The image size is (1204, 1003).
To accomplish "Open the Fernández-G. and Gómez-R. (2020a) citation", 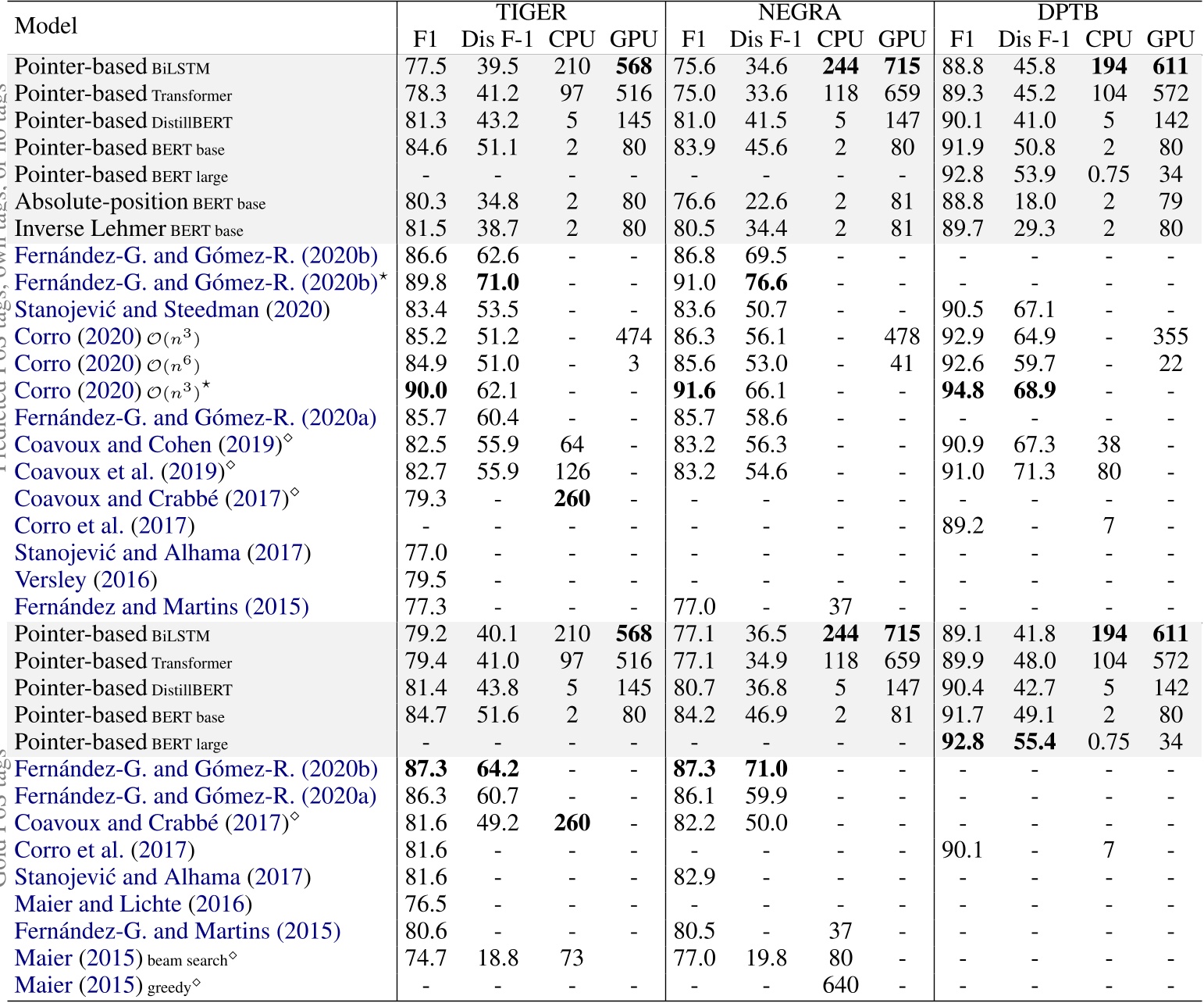I will (x=195, y=418).
